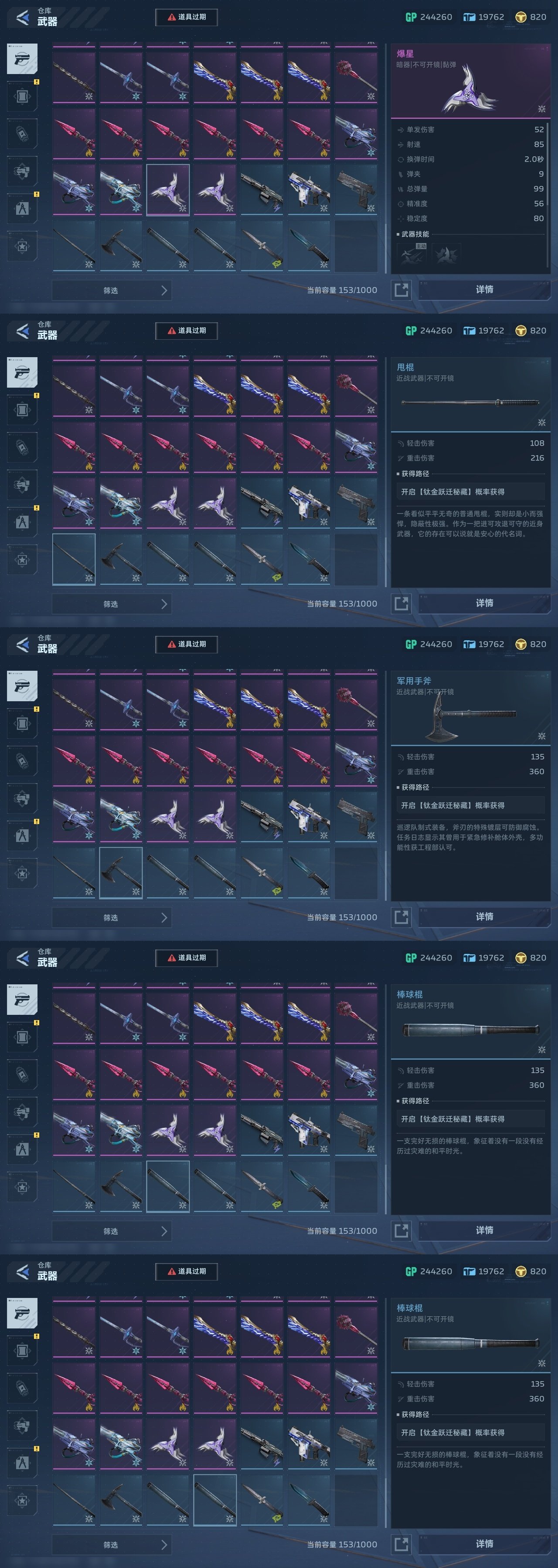The width and height of the screenshot is (558, 1568).
Task: Click GP currency icon on 爆星 screen header
Action: coord(411,17)
